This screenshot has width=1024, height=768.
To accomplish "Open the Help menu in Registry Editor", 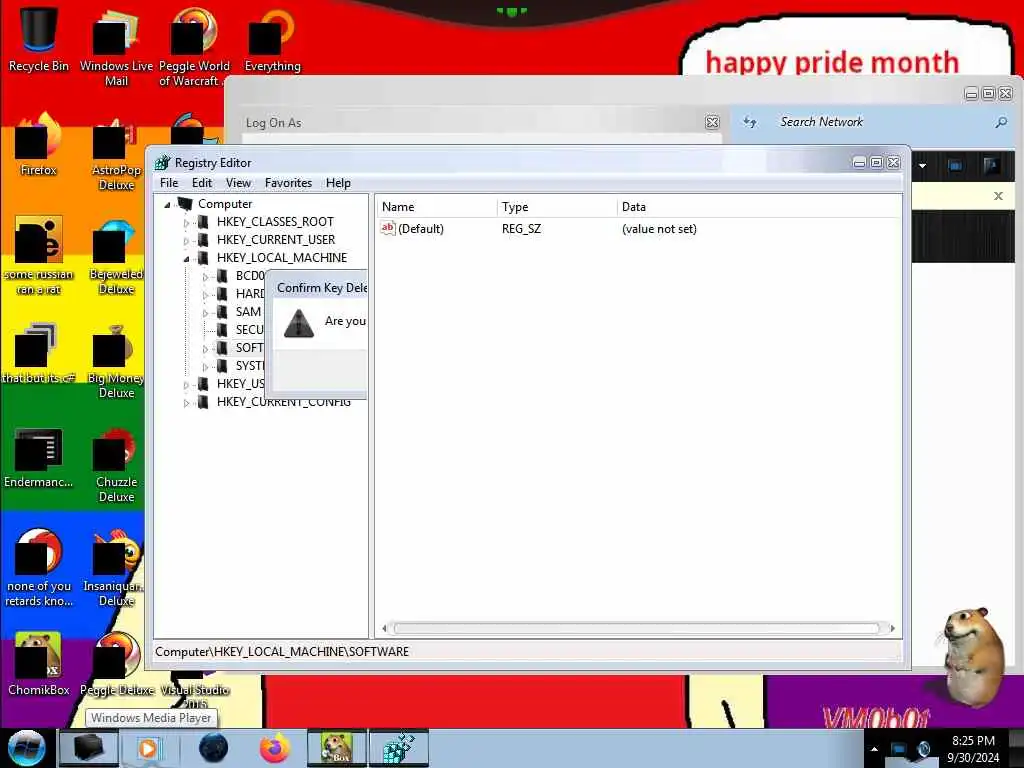I will 338,183.
